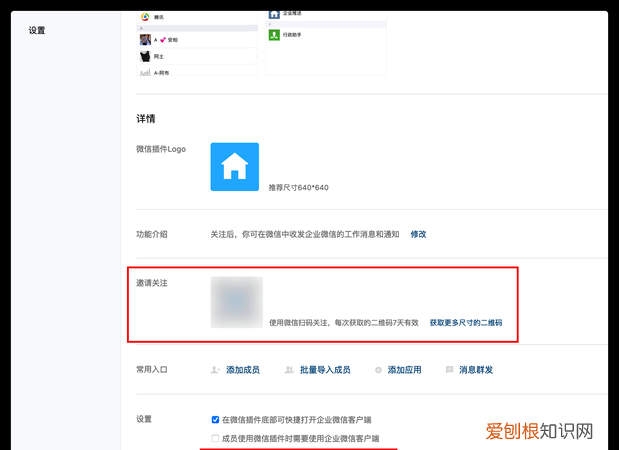Click the 阿土 black cat avatar
This screenshot has height=450, width=619.
[x=145, y=56]
